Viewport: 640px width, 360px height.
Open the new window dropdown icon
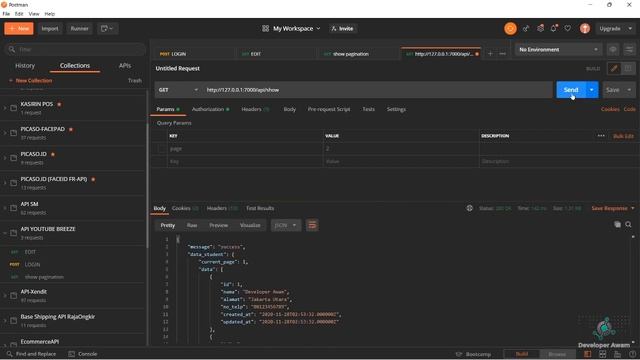tap(107, 29)
